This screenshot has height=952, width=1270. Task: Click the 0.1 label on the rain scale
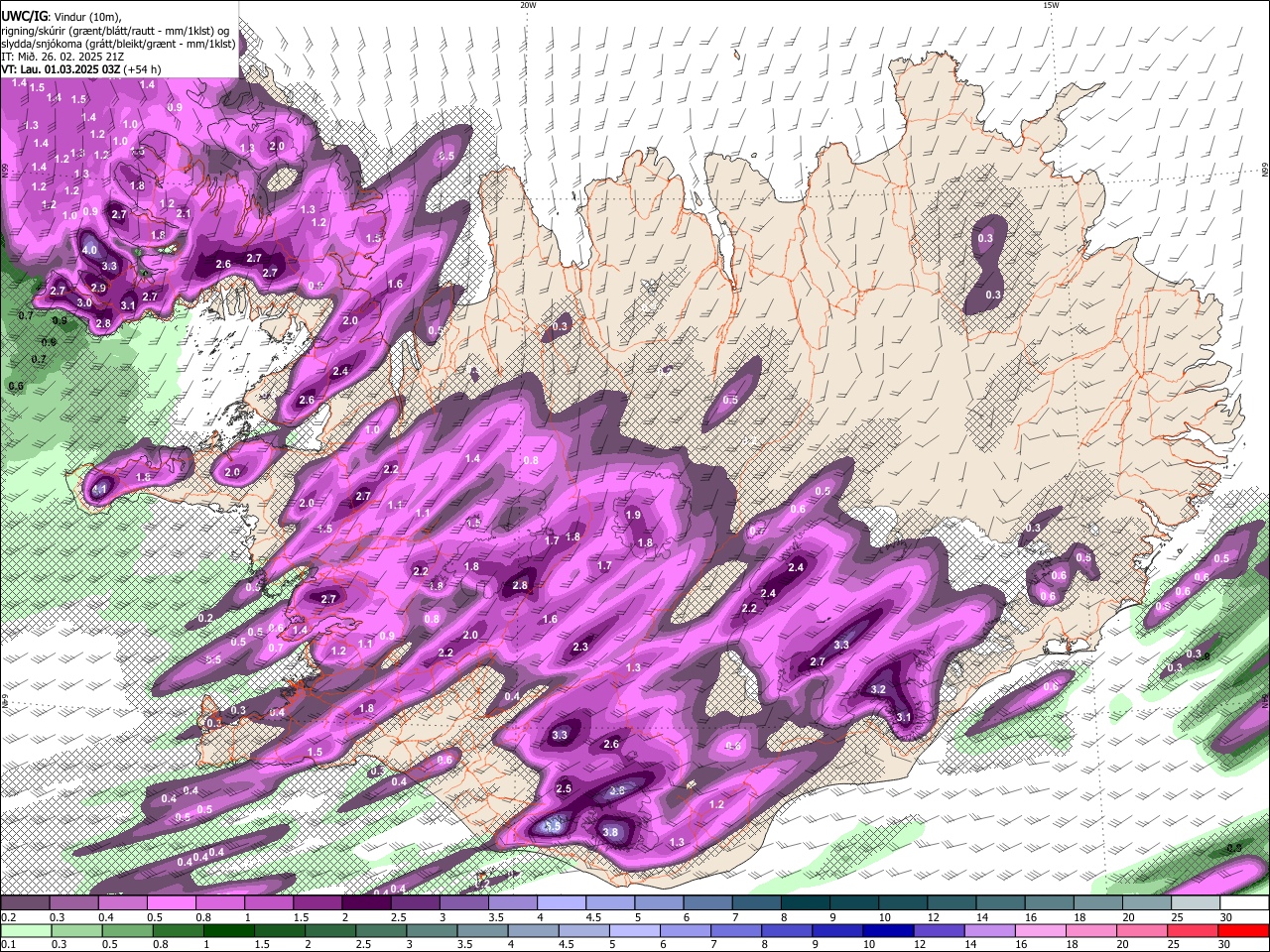(x=7, y=944)
